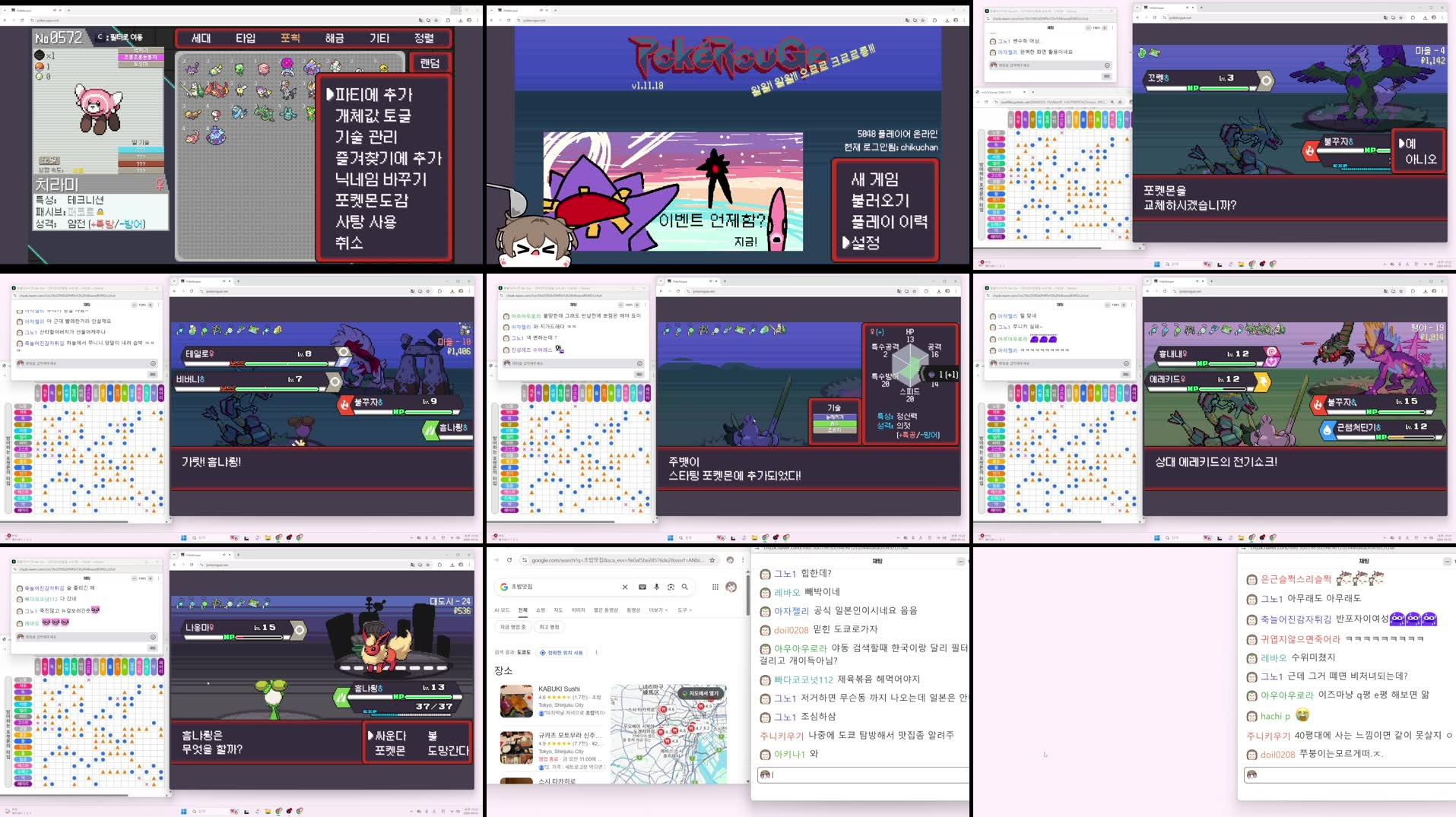Toggle the '최고 평점' filter chip
Viewport: 1456px width, 817px height.
pos(549,627)
